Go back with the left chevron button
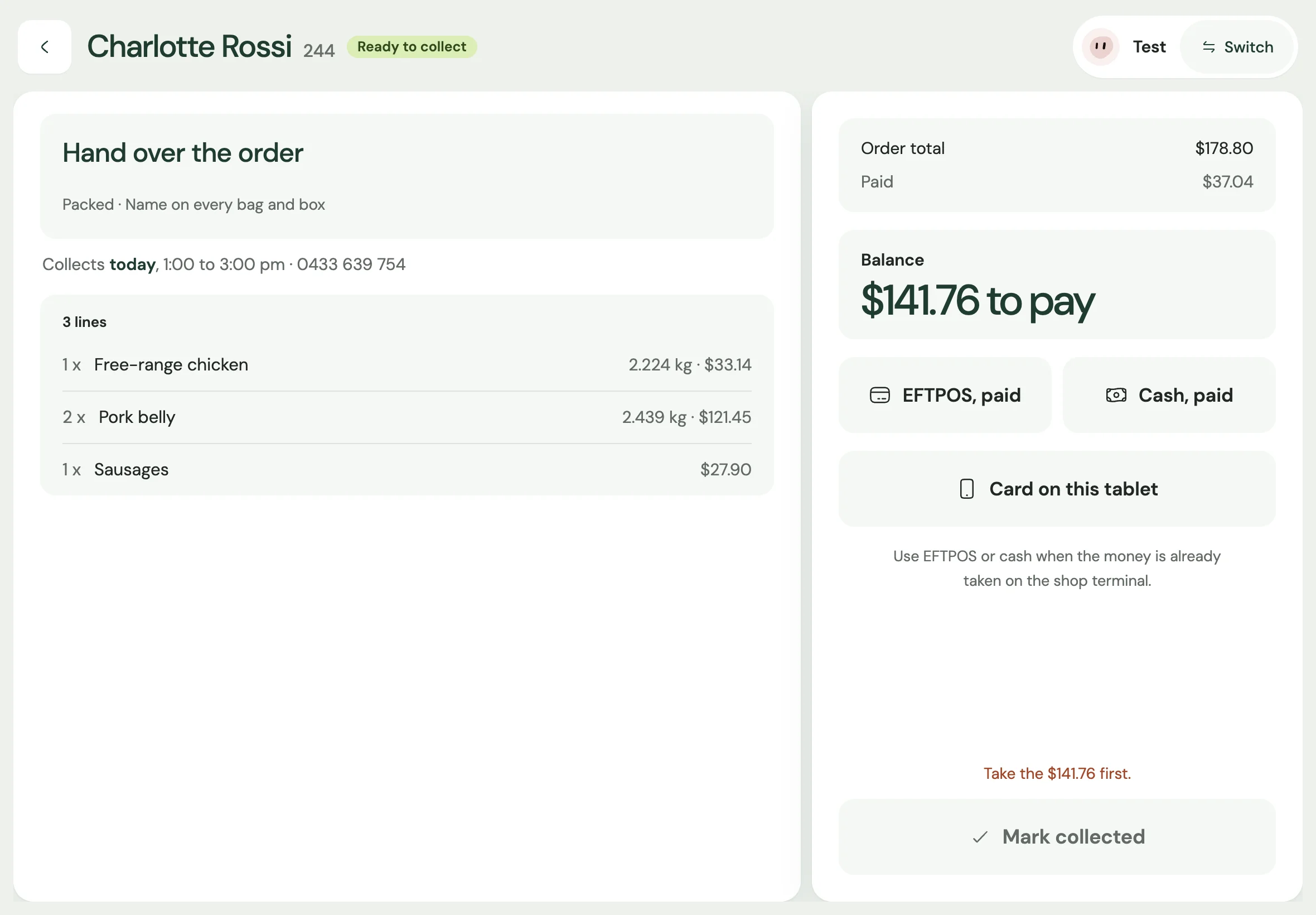The width and height of the screenshot is (1316, 915). (x=45, y=47)
